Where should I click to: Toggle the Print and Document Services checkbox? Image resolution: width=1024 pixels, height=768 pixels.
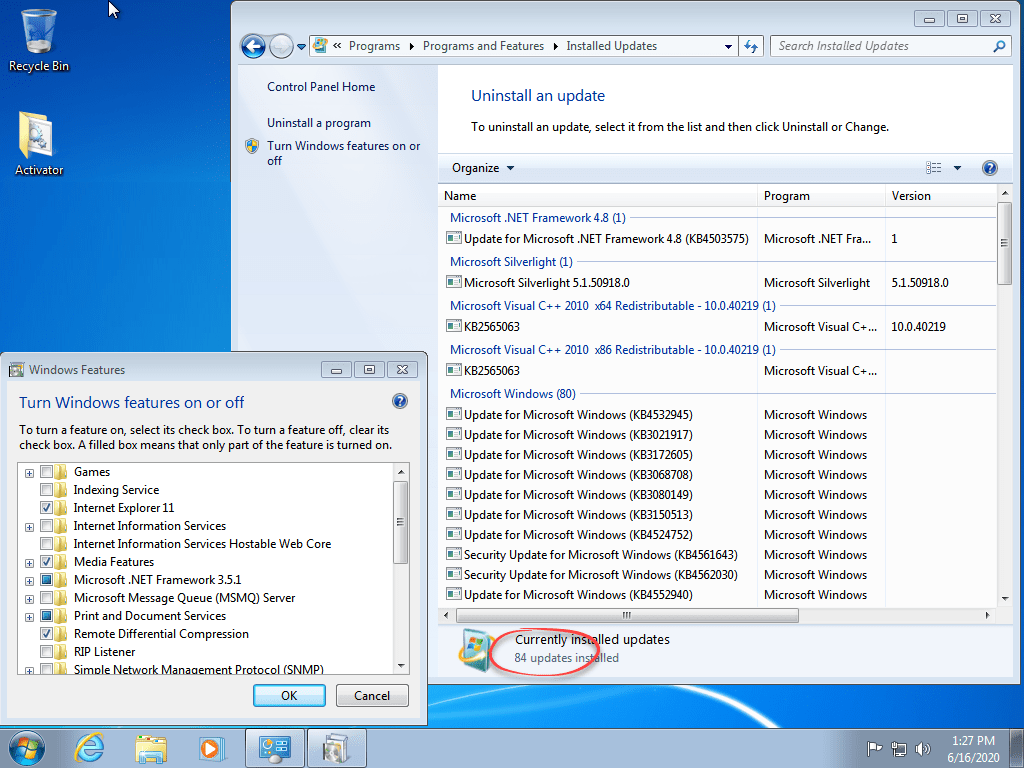click(46, 615)
